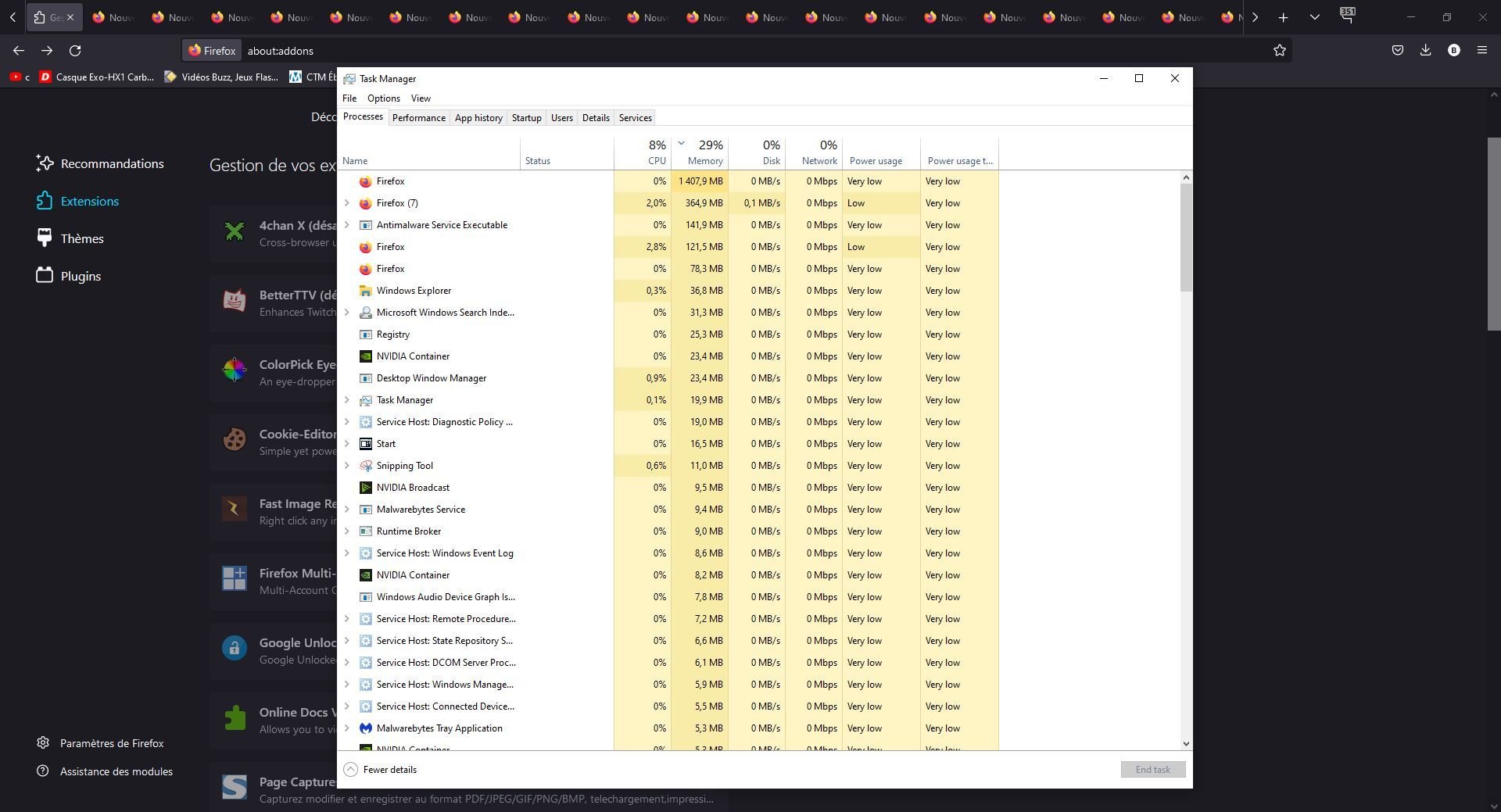
Task: Open the Options menu in Task Manager
Action: pyautogui.click(x=383, y=98)
